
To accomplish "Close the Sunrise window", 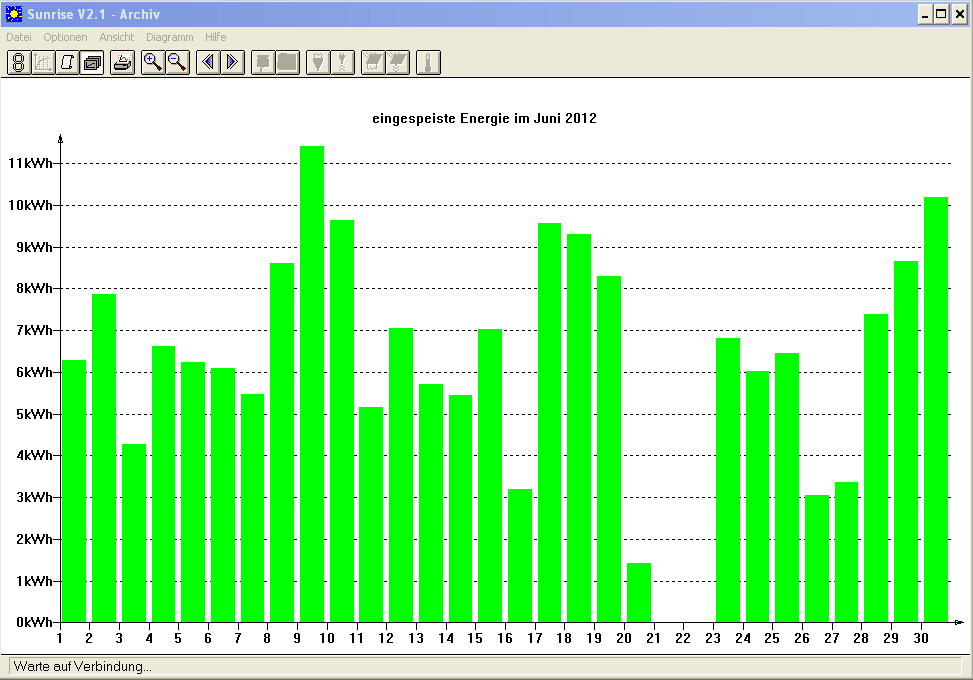I will pos(959,14).
